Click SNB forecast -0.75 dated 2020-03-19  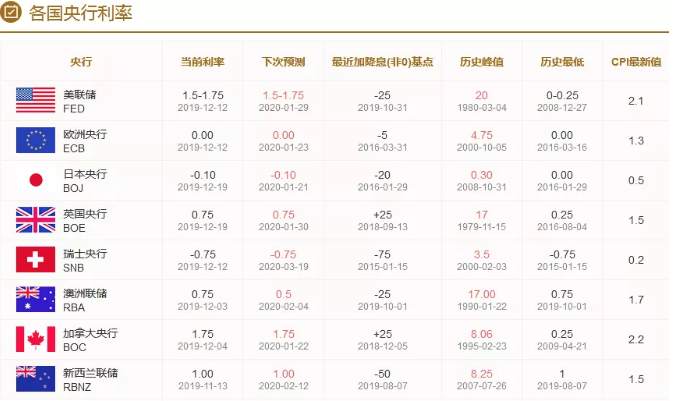click(x=283, y=260)
